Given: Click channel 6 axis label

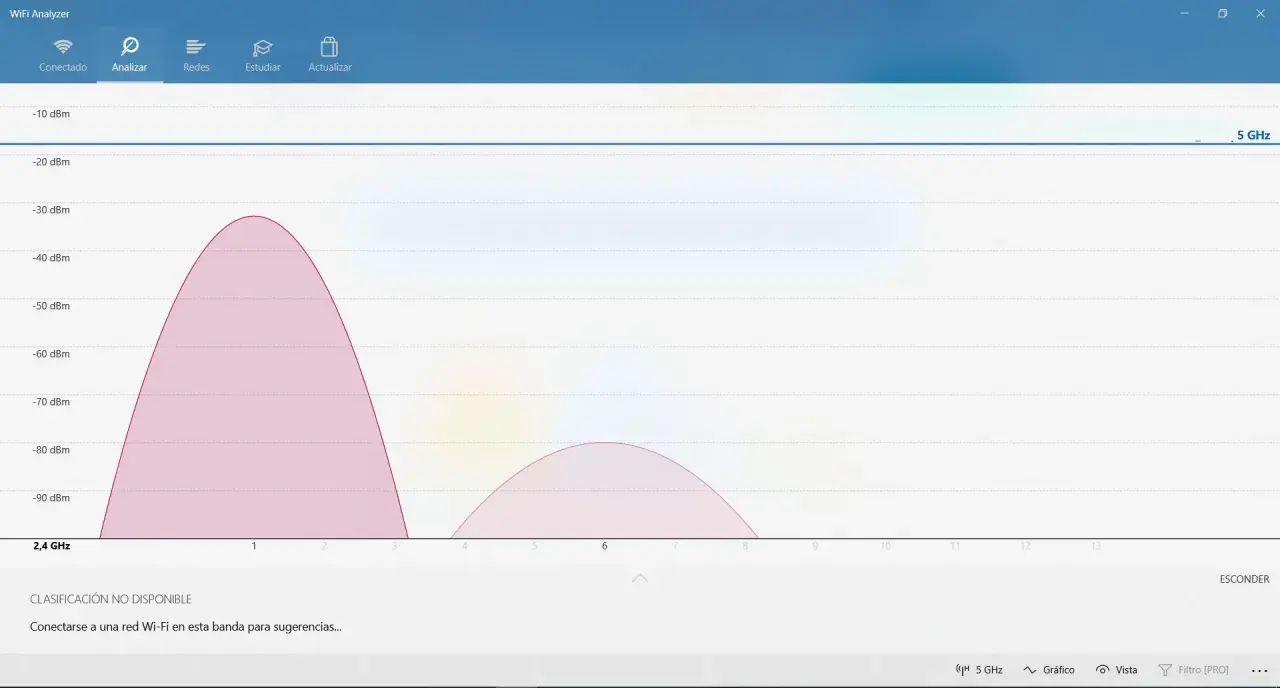Looking at the screenshot, I should click(604, 546).
